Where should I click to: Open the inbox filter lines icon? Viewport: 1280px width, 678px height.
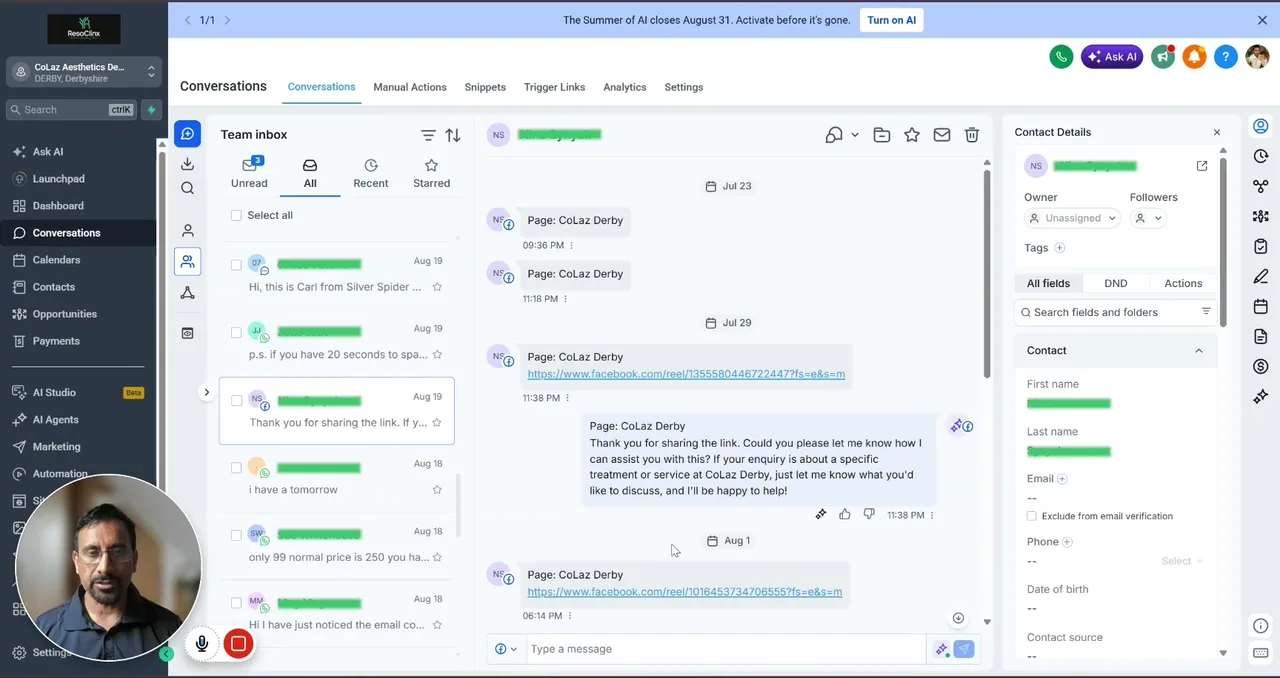(x=428, y=135)
